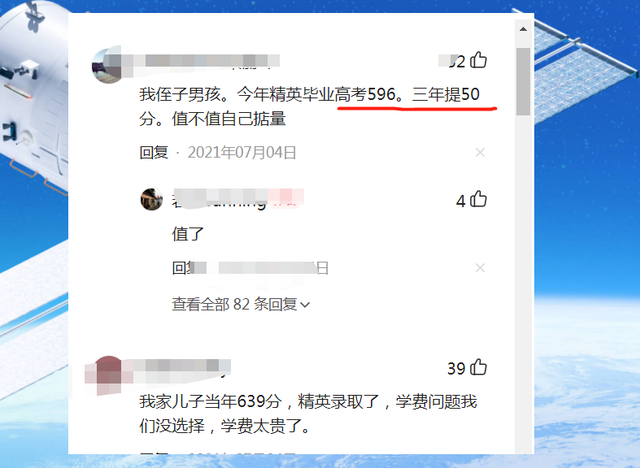The height and width of the screenshot is (468, 640).
Task: Click the comment text about 639分
Action: 308,414
